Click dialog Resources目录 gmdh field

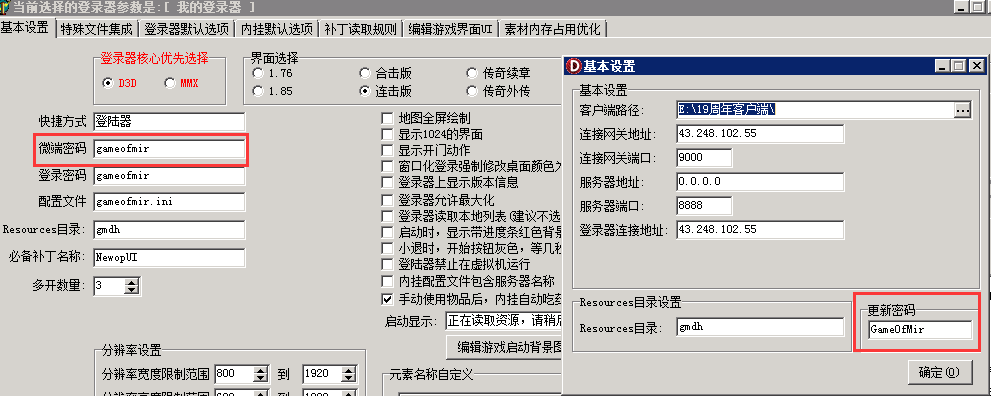(x=760, y=327)
